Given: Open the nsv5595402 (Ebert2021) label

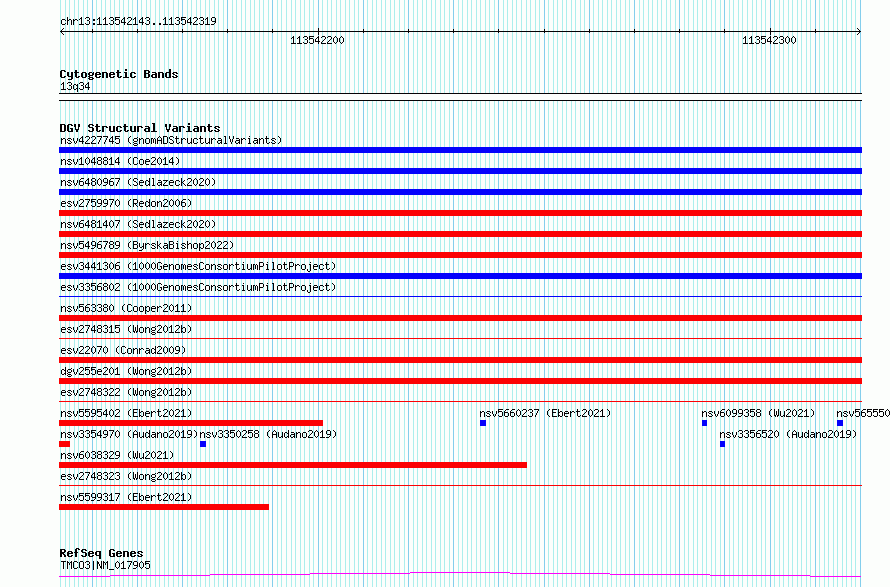Looking at the screenshot, I should [x=126, y=413].
